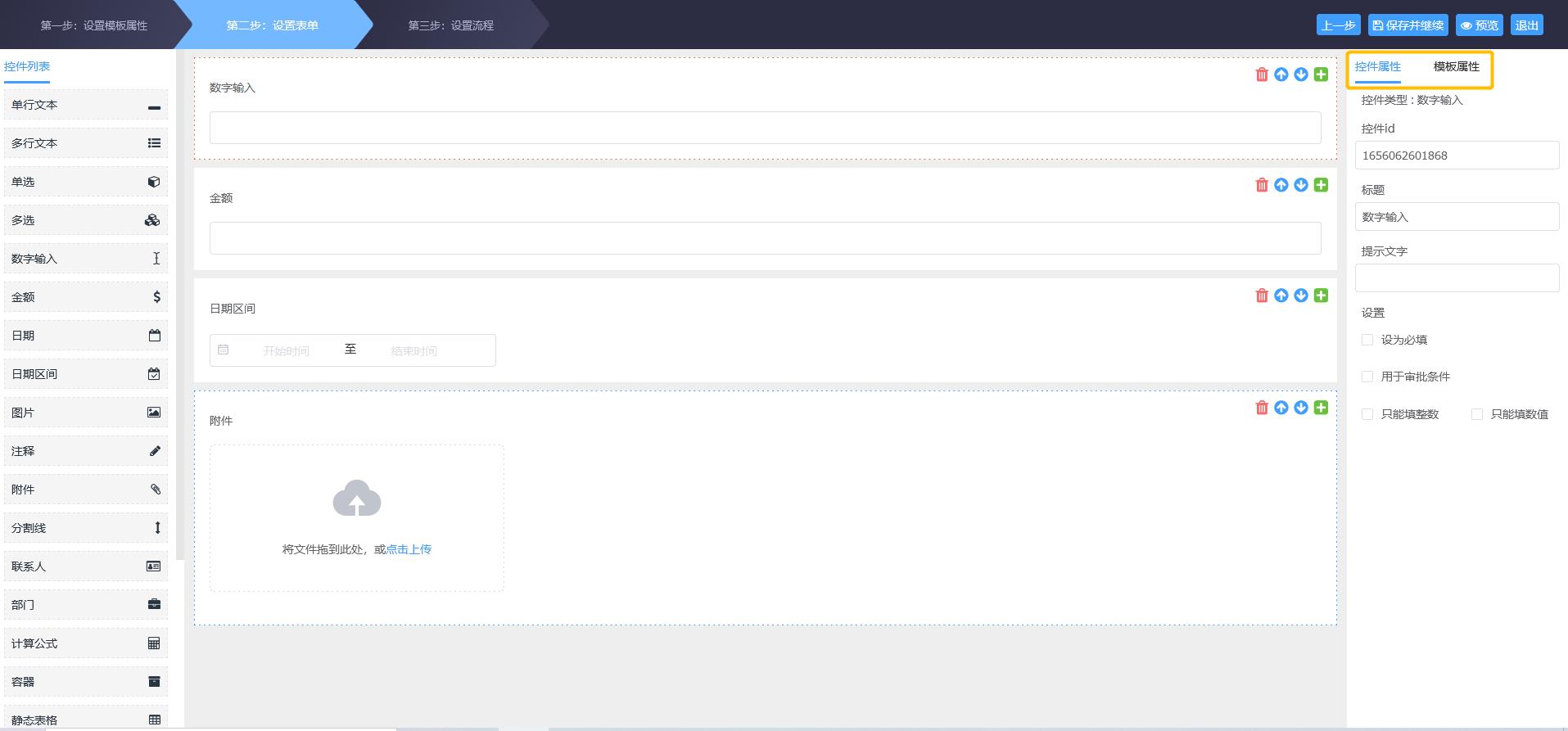The height and width of the screenshot is (731, 1568).
Task: Add 数字输入 control from control list
Action: tap(86, 259)
